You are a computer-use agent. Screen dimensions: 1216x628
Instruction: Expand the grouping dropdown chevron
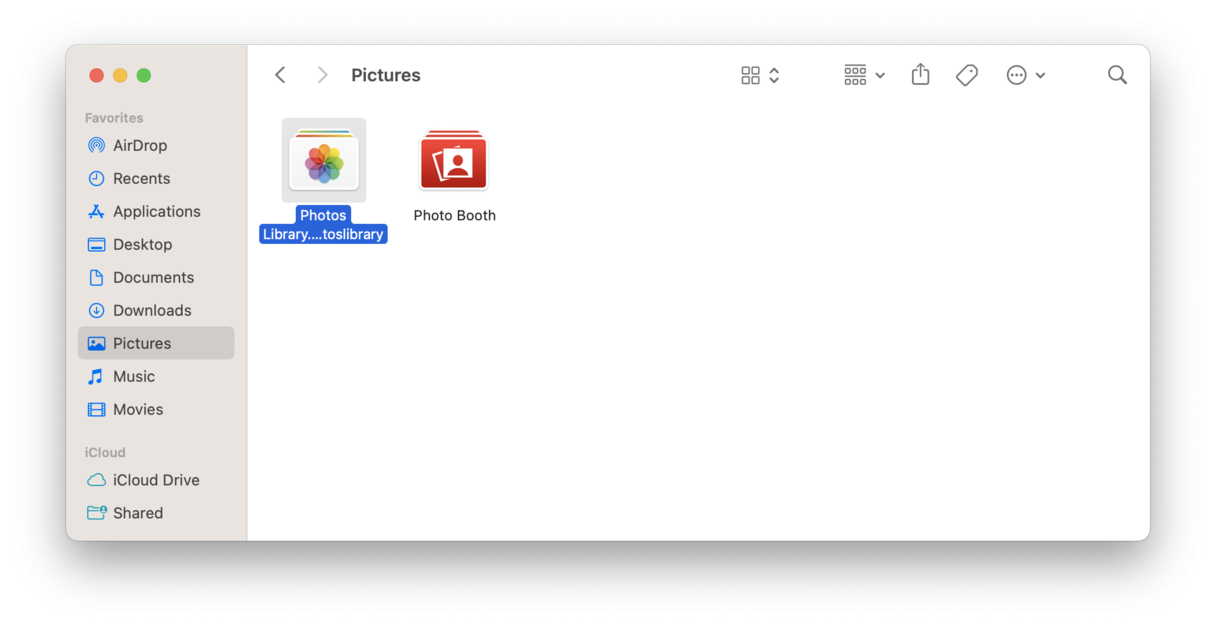[880, 75]
